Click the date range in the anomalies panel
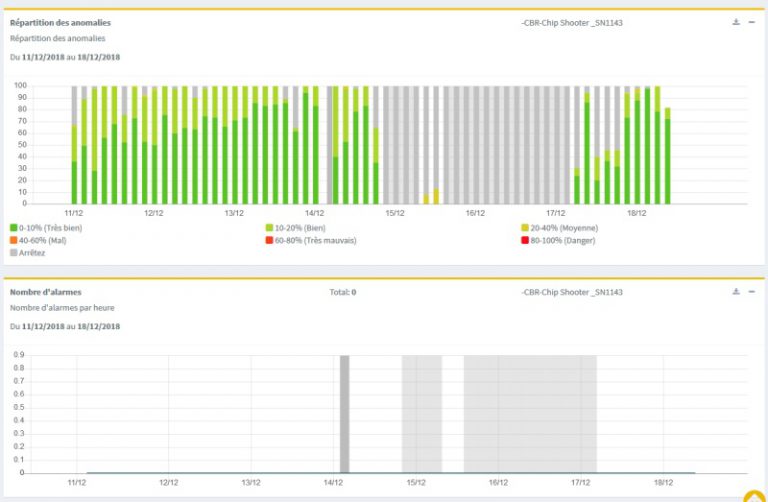The width and height of the screenshot is (768, 502). (x=64, y=57)
